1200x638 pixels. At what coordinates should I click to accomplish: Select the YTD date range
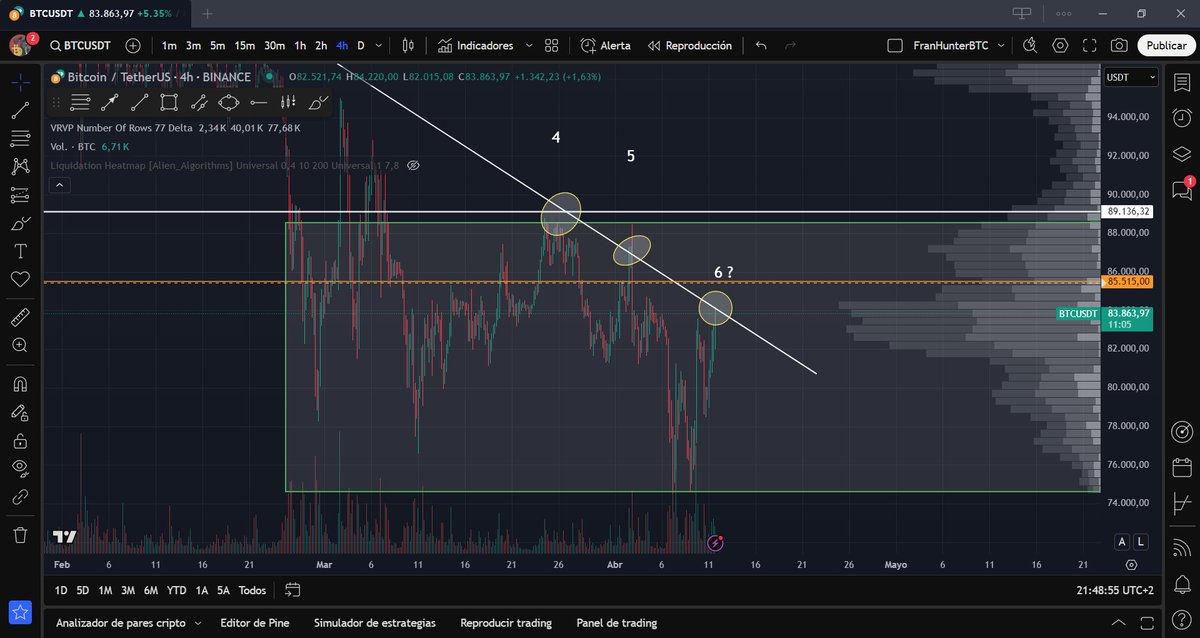pos(177,590)
